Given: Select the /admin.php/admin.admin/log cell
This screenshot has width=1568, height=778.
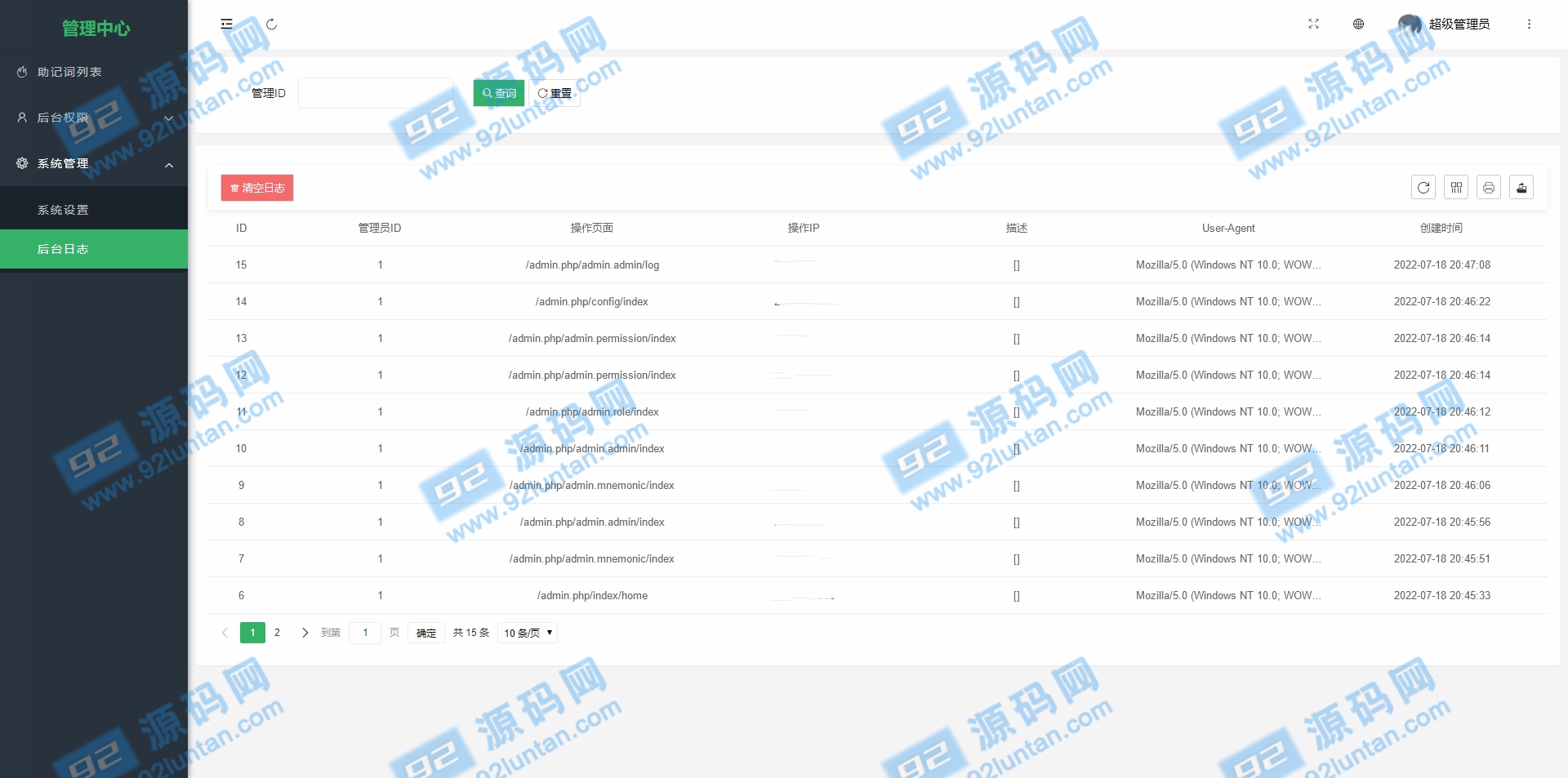Looking at the screenshot, I should [x=592, y=265].
